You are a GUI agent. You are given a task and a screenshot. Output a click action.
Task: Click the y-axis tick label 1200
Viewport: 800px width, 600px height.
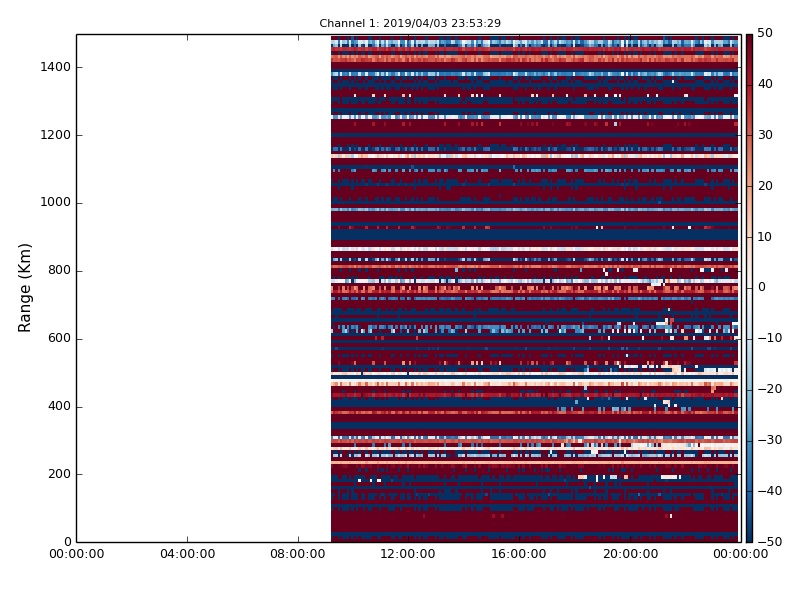click(56, 135)
